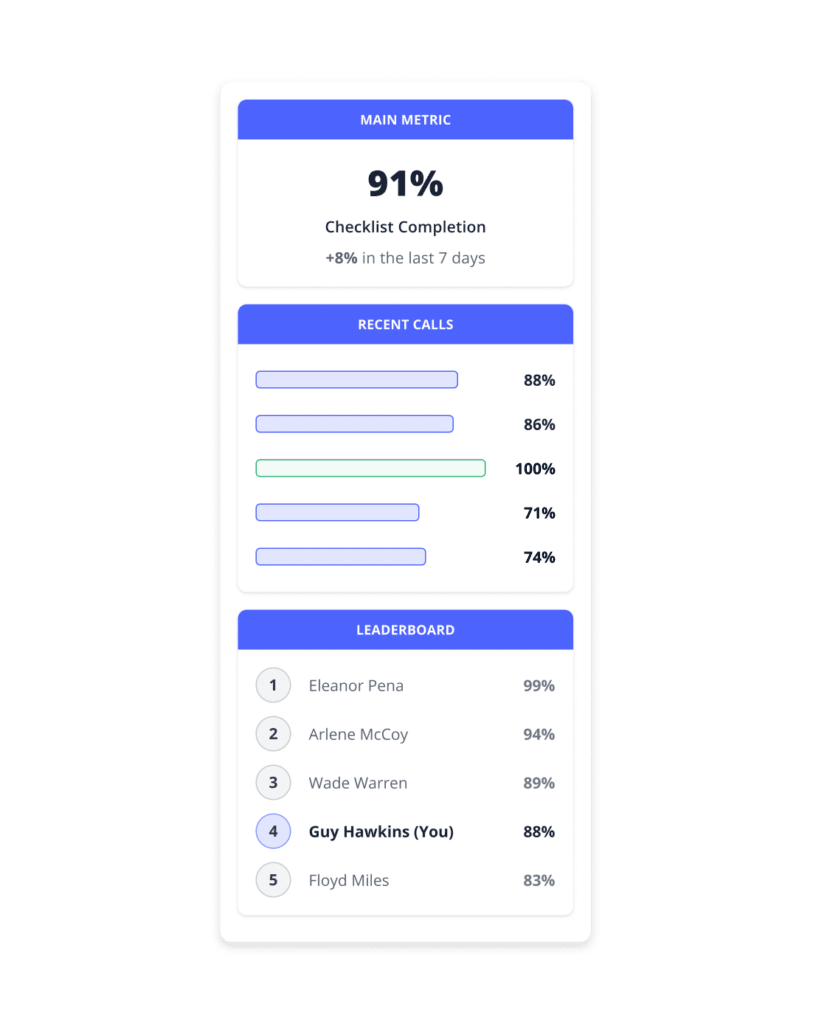The width and height of the screenshot is (813, 1024).
Task: Click the rank 2 circle badge
Action: click(x=273, y=734)
